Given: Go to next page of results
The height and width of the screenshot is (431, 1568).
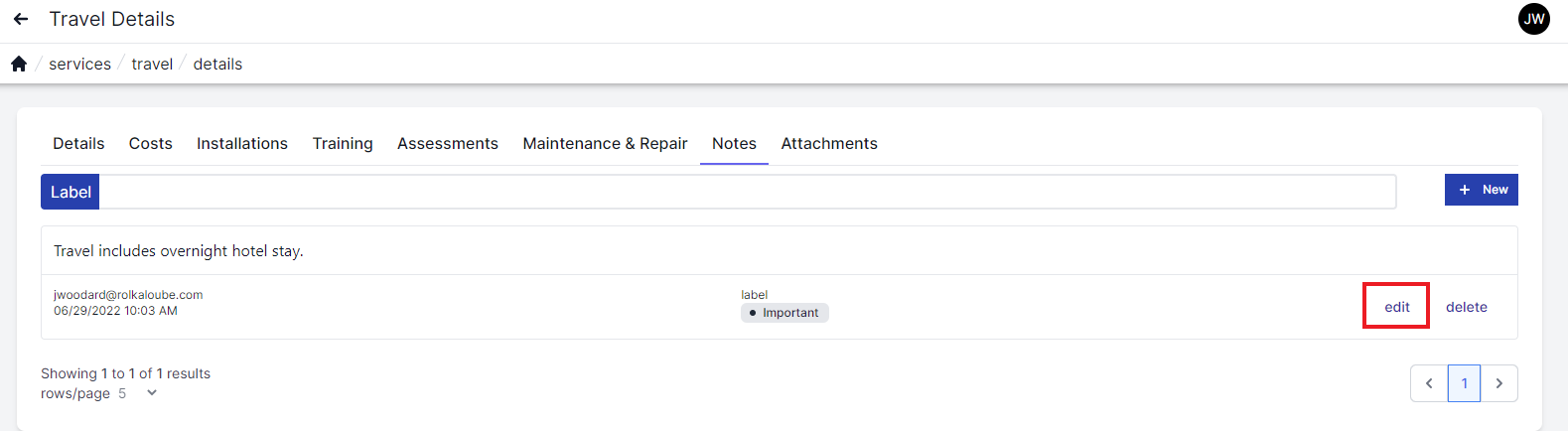Looking at the screenshot, I should 1498,383.
